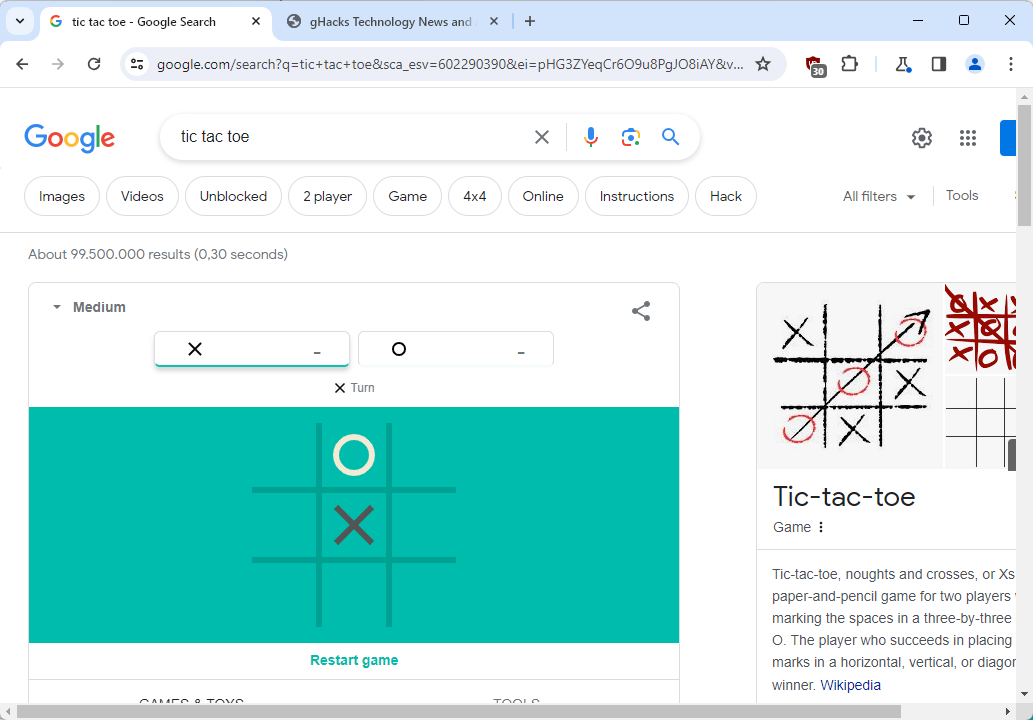Close the tic tac toe Google Search tab

(256, 21)
